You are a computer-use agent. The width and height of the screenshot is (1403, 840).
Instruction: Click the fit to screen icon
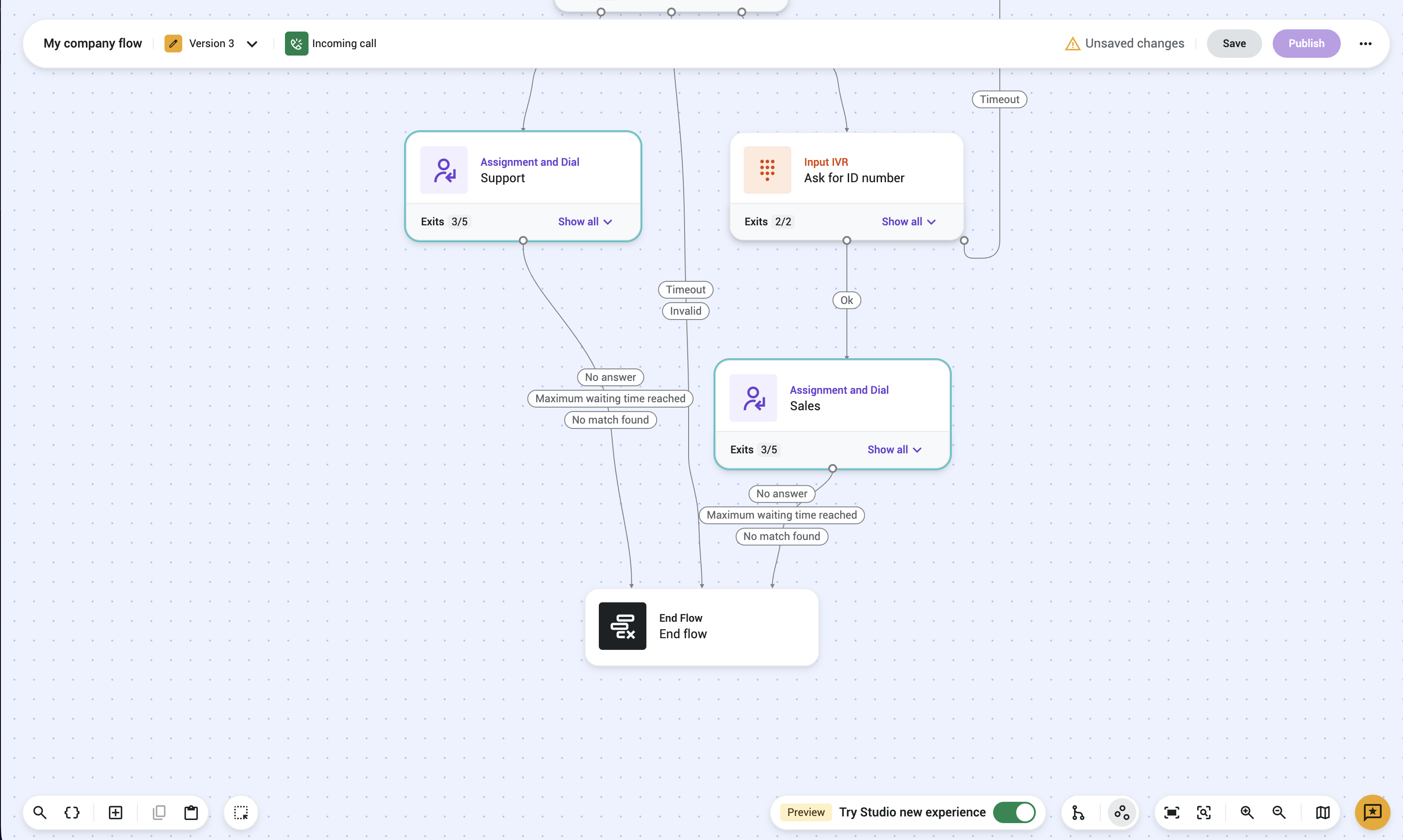pos(1171,813)
